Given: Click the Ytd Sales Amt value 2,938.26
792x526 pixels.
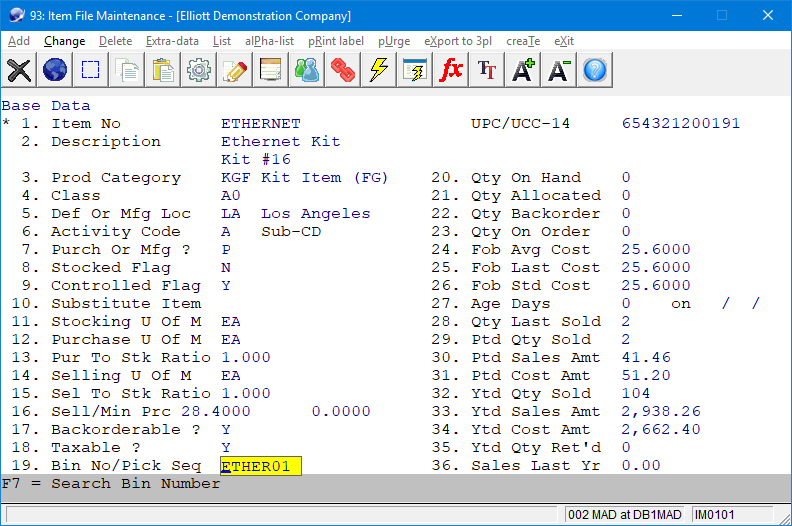Looking at the screenshot, I should click(x=661, y=411).
